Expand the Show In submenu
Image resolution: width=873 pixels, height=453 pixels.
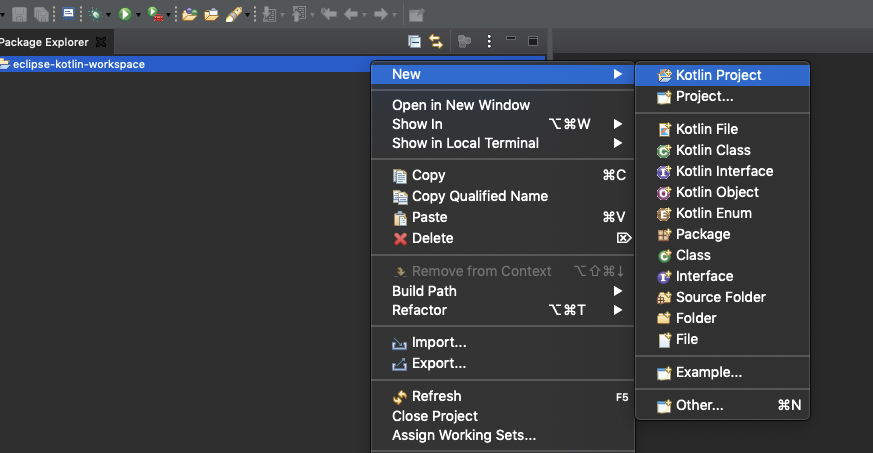click(x=503, y=124)
